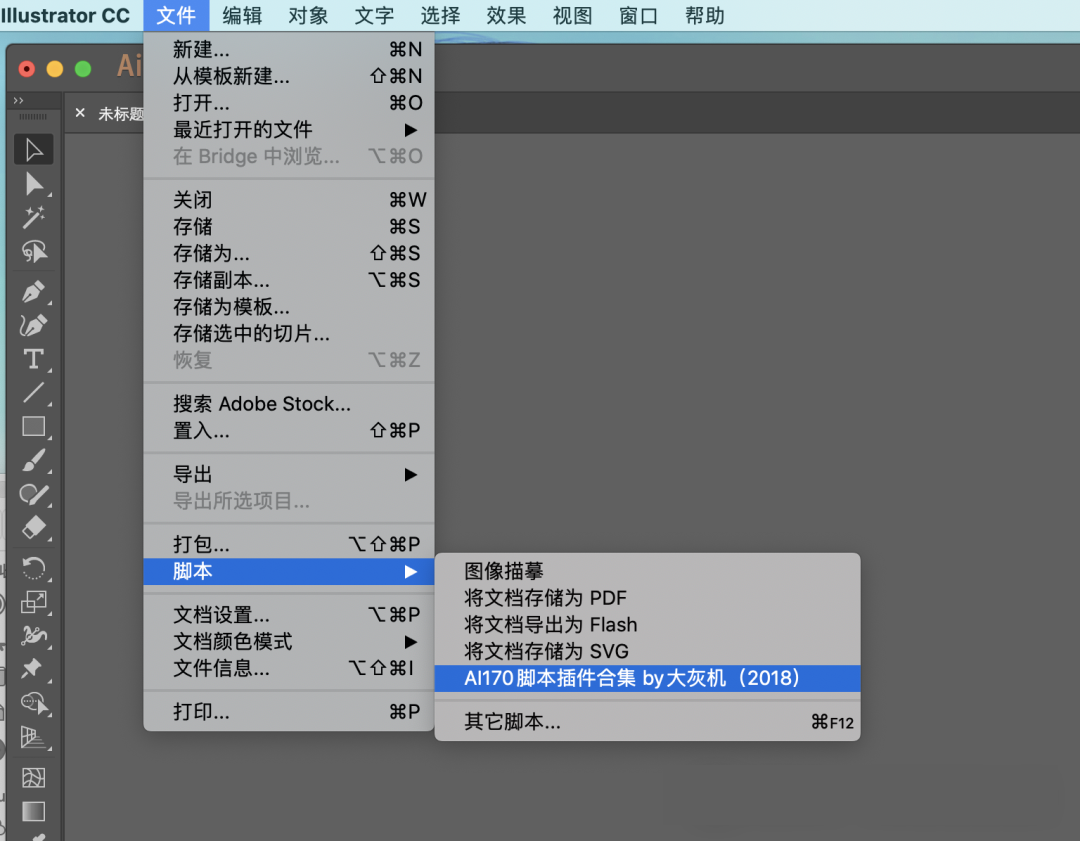Screen dimensions: 1080x841
Task: Close the 未标题 document tab
Action: pos(80,112)
